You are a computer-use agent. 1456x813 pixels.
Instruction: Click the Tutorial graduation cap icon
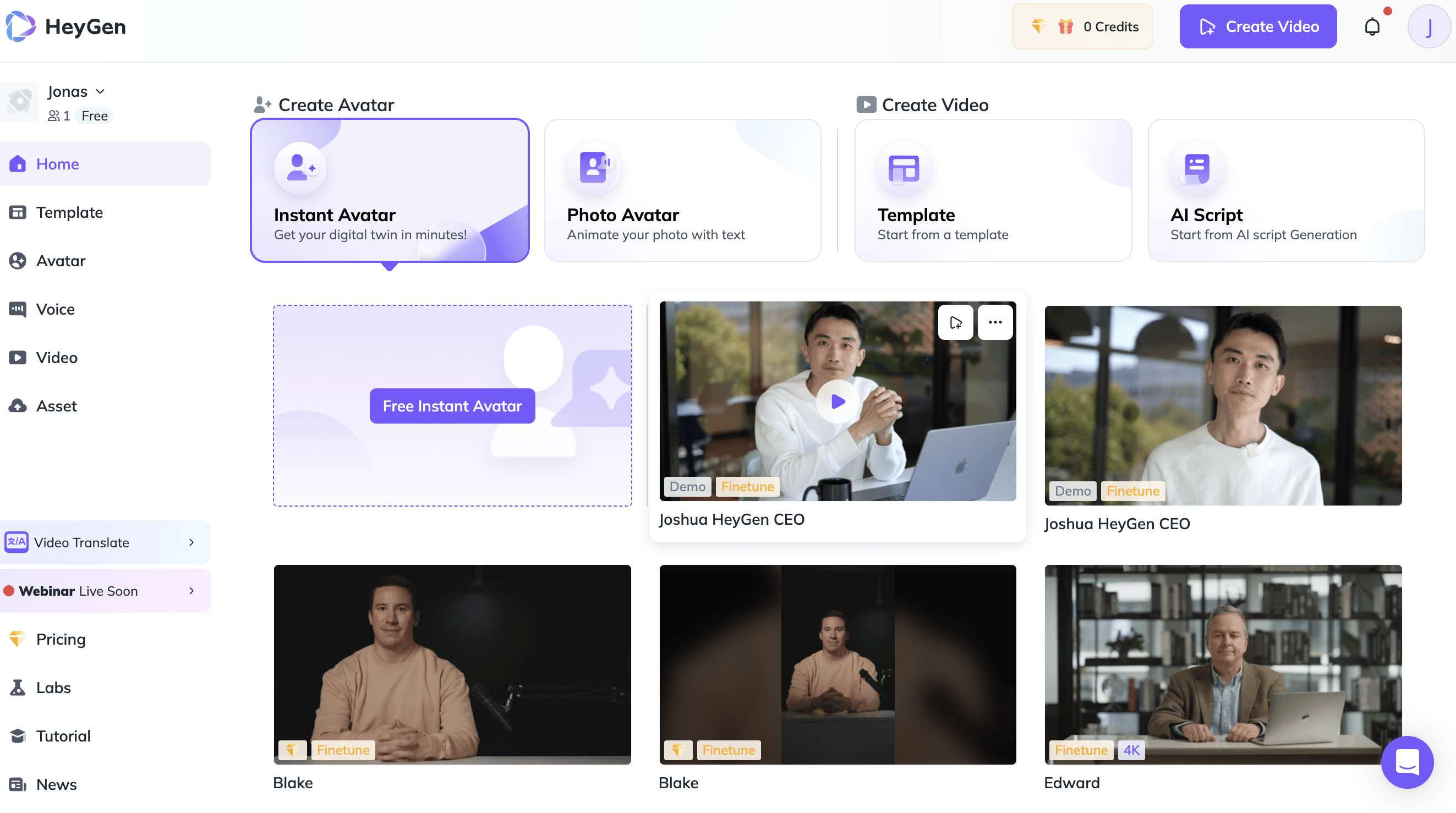pyautogui.click(x=18, y=736)
